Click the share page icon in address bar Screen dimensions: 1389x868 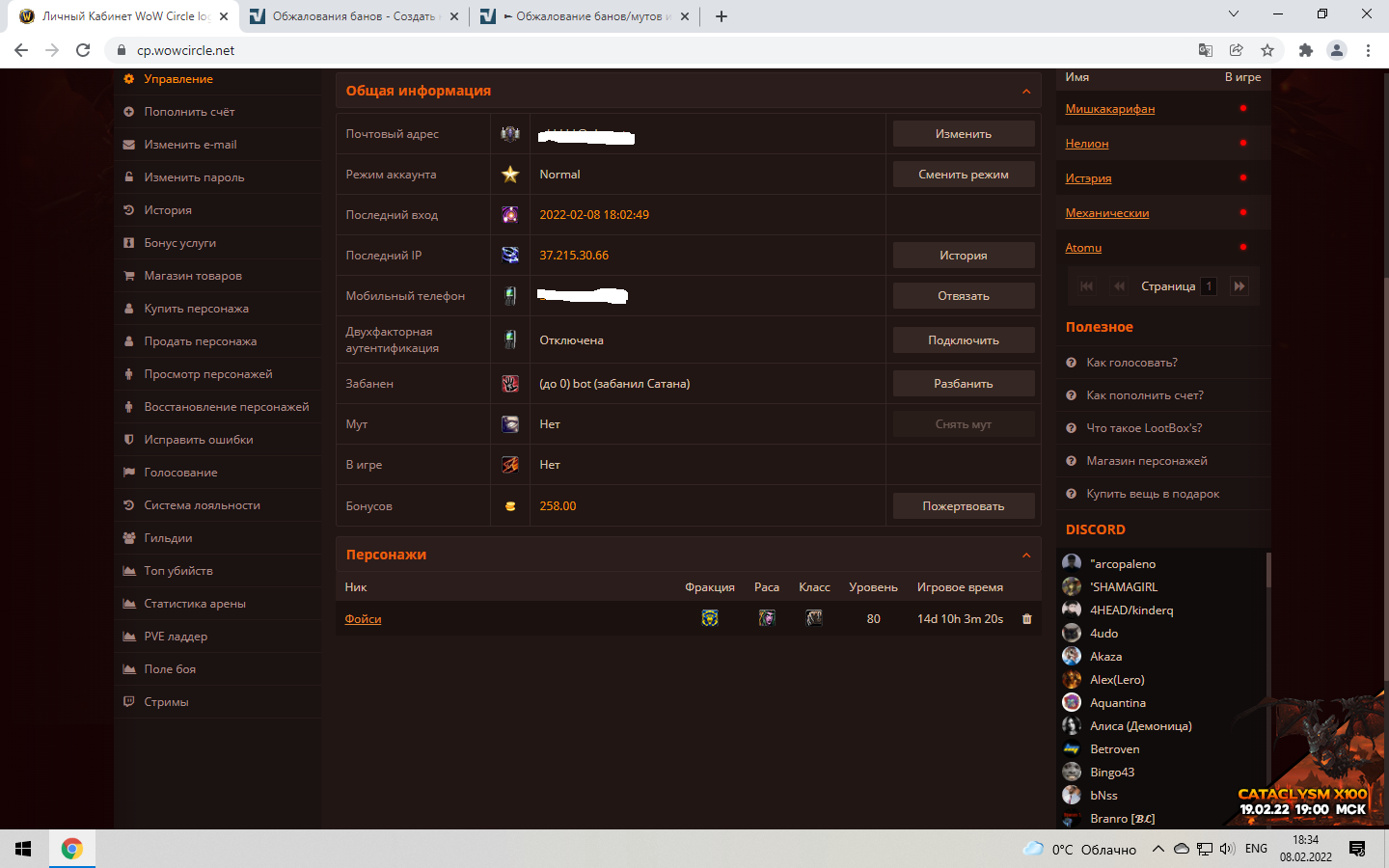[1236, 50]
